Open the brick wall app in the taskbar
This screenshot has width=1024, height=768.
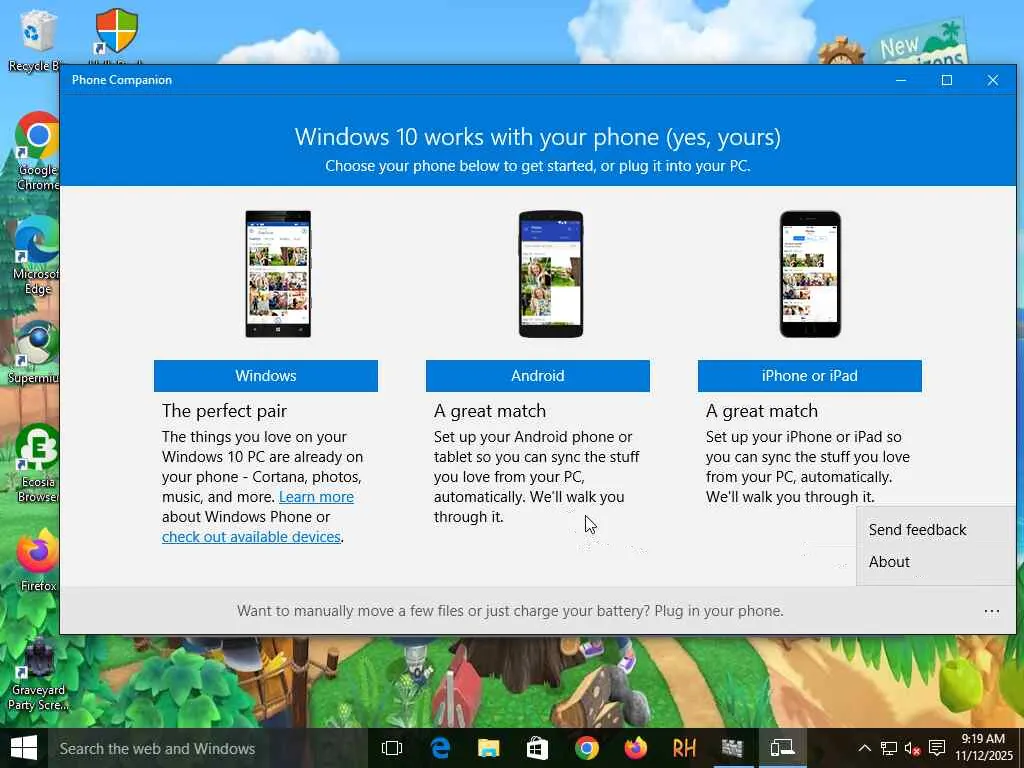733,748
